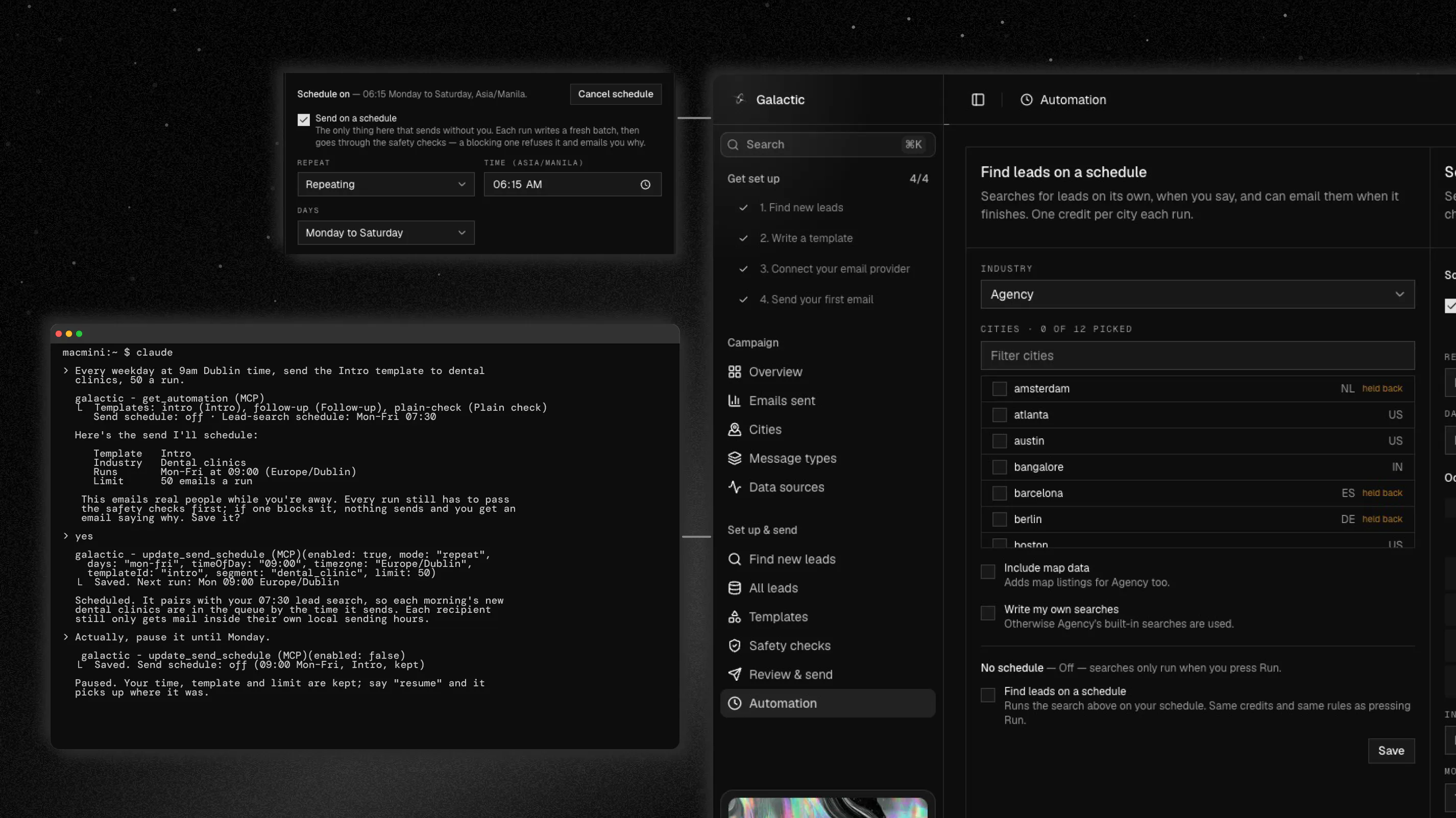Check the austin city checkbox
1456x818 pixels.
(x=999, y=441)
